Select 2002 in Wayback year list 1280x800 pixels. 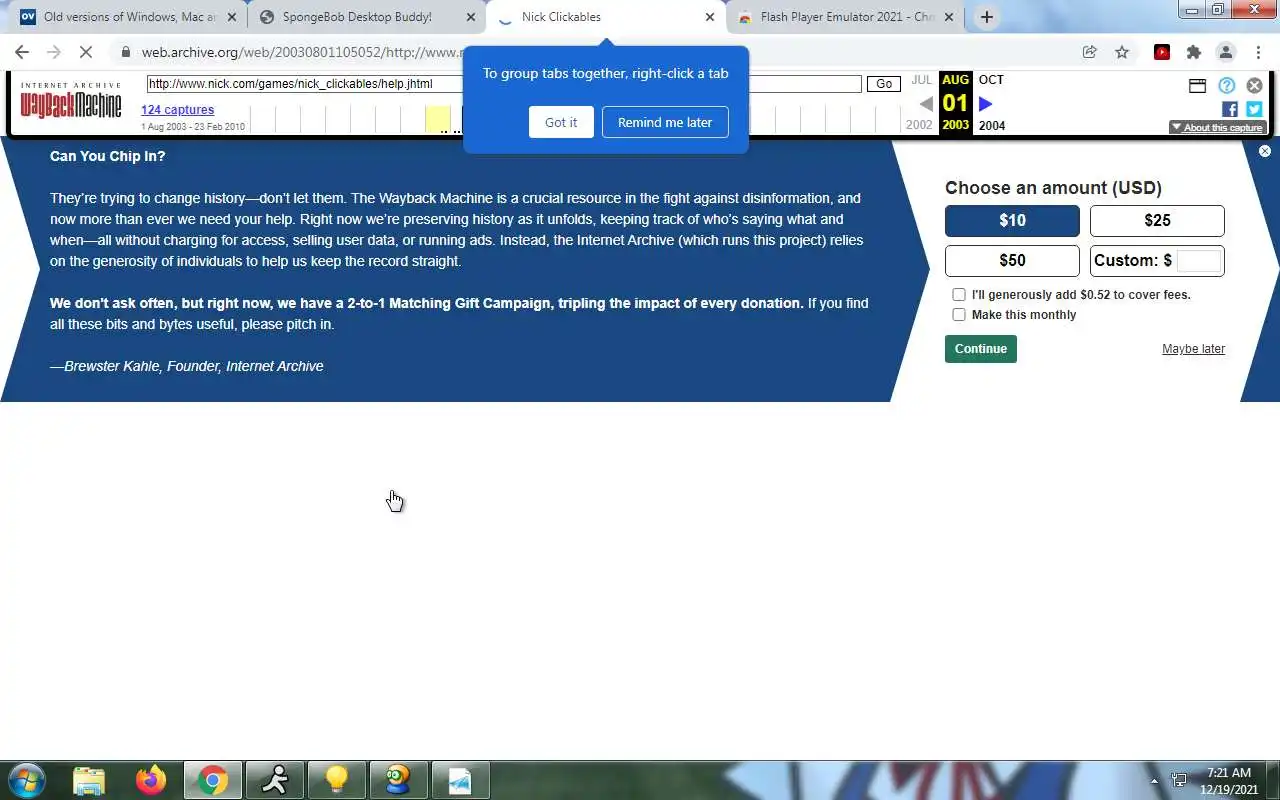919,125
